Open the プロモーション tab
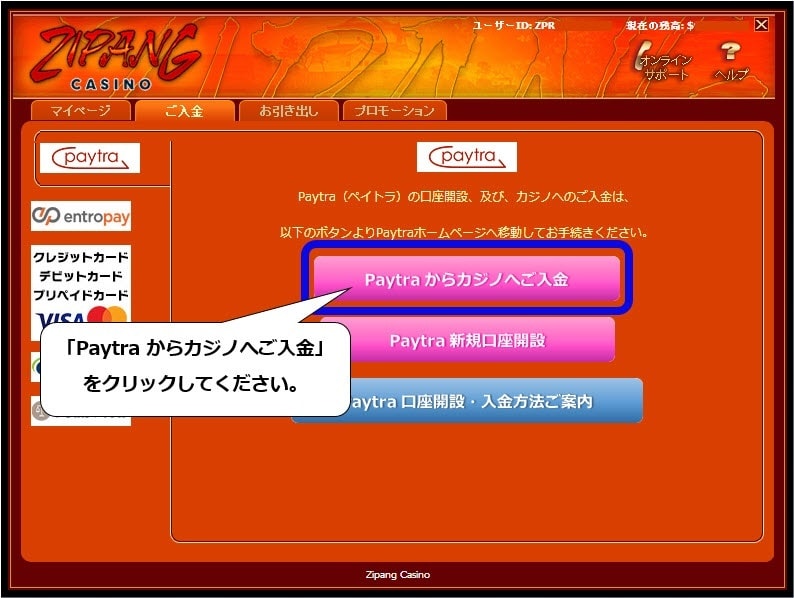Screen dimensions: 794x598 (394, 111)
